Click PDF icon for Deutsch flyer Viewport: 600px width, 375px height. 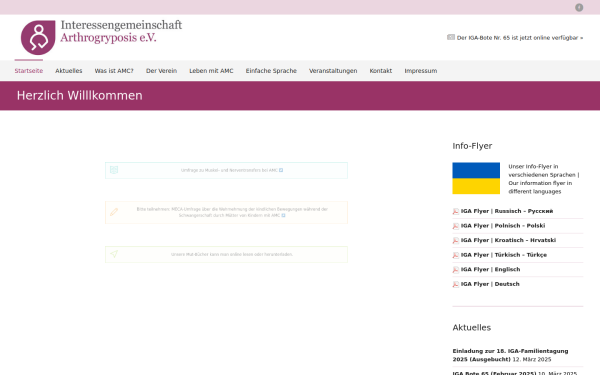[455, 284]
